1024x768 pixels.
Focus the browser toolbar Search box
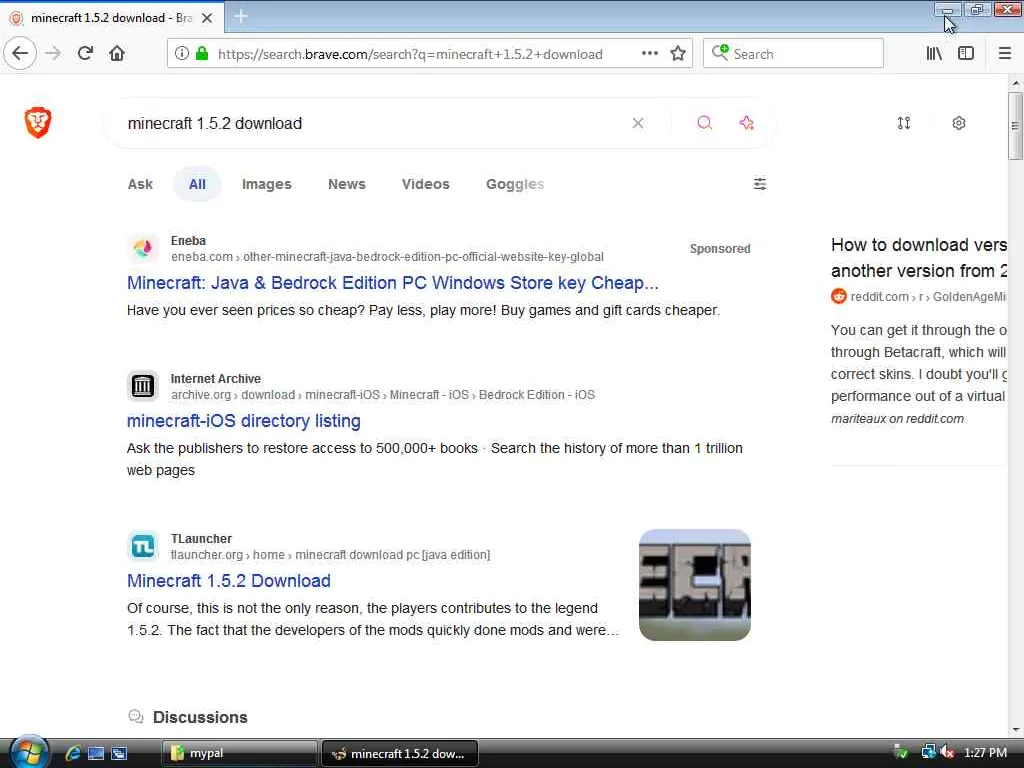(x=793, y=54)
